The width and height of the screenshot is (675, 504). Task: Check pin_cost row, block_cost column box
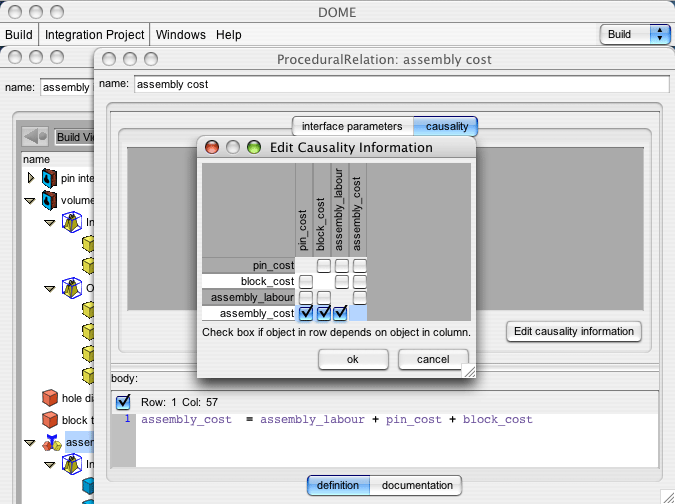click(324, 266)
